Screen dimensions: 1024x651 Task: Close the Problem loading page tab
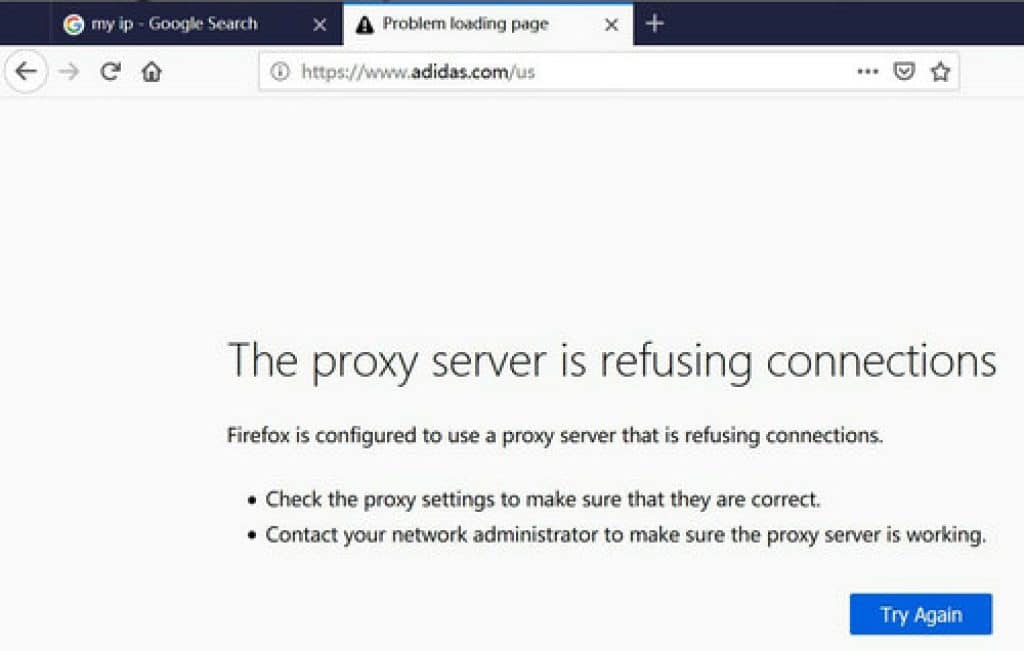click(x=611, y=25)
